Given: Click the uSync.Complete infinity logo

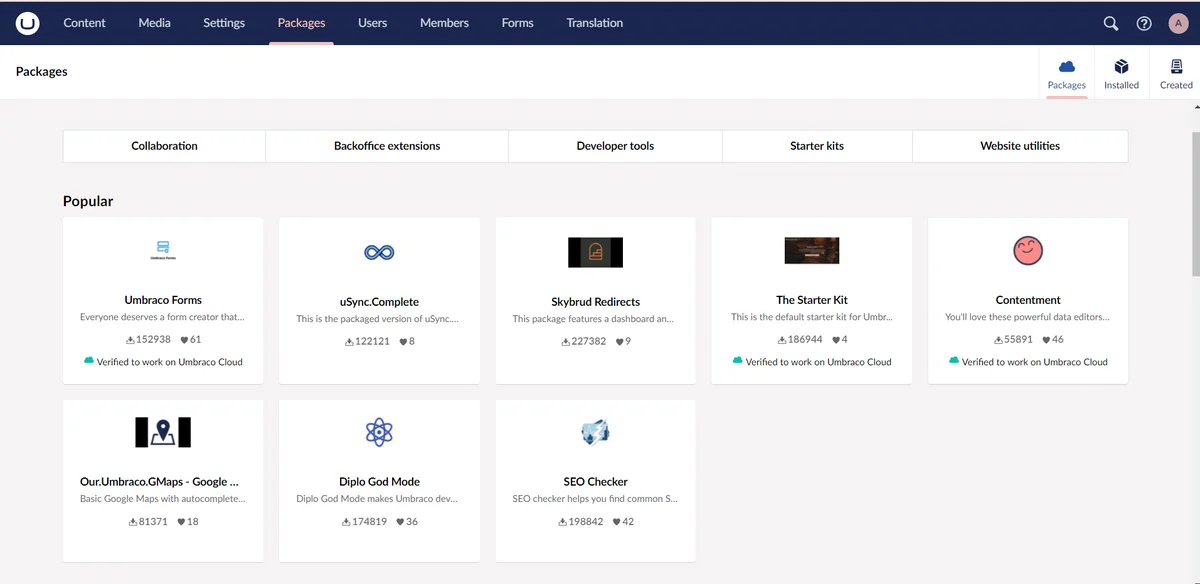Looking at the screenshot, I should click(379, 252).
